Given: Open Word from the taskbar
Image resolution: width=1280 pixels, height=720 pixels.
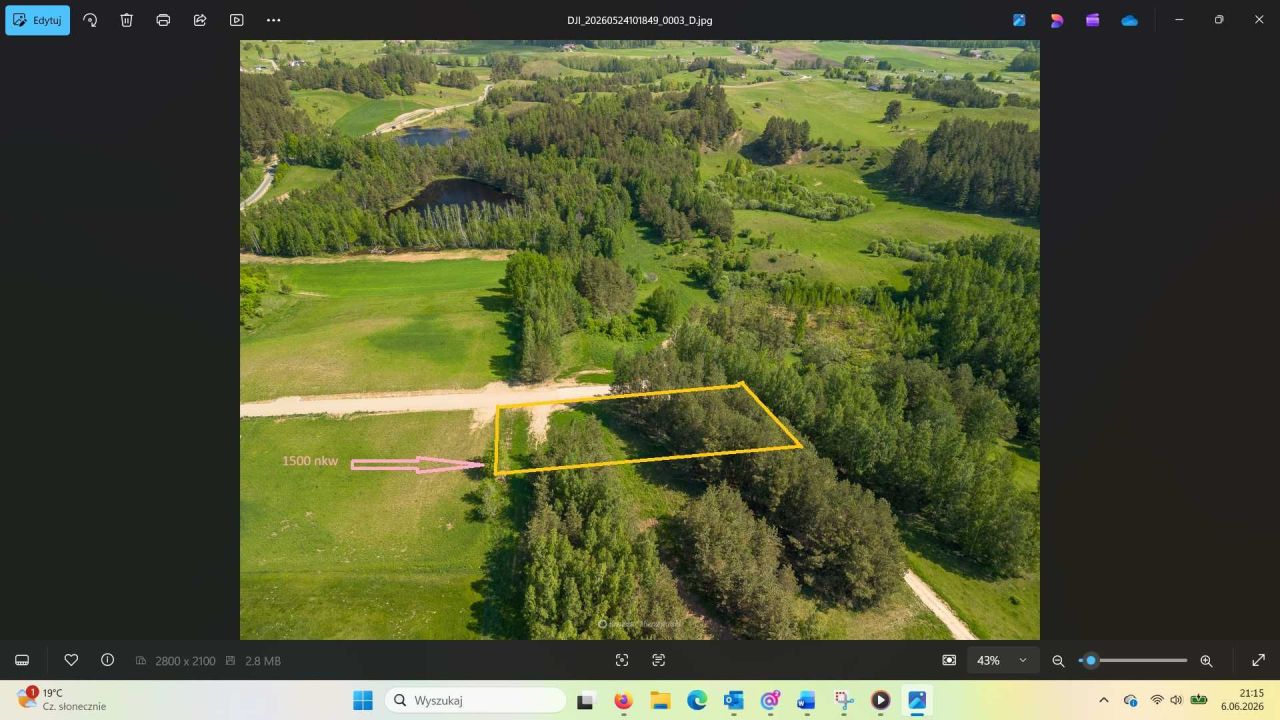Looking at the screenshot, I should [806, 700].
